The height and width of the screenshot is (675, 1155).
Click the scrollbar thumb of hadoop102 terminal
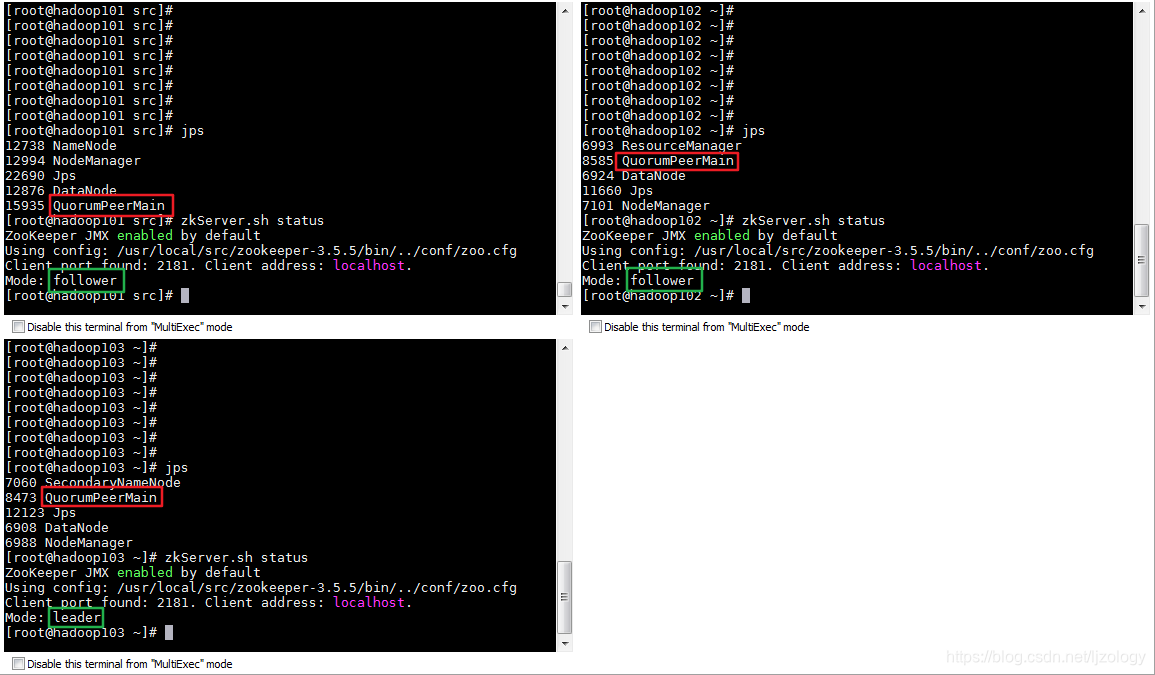pyautogui.click(x=1142, y=259)
